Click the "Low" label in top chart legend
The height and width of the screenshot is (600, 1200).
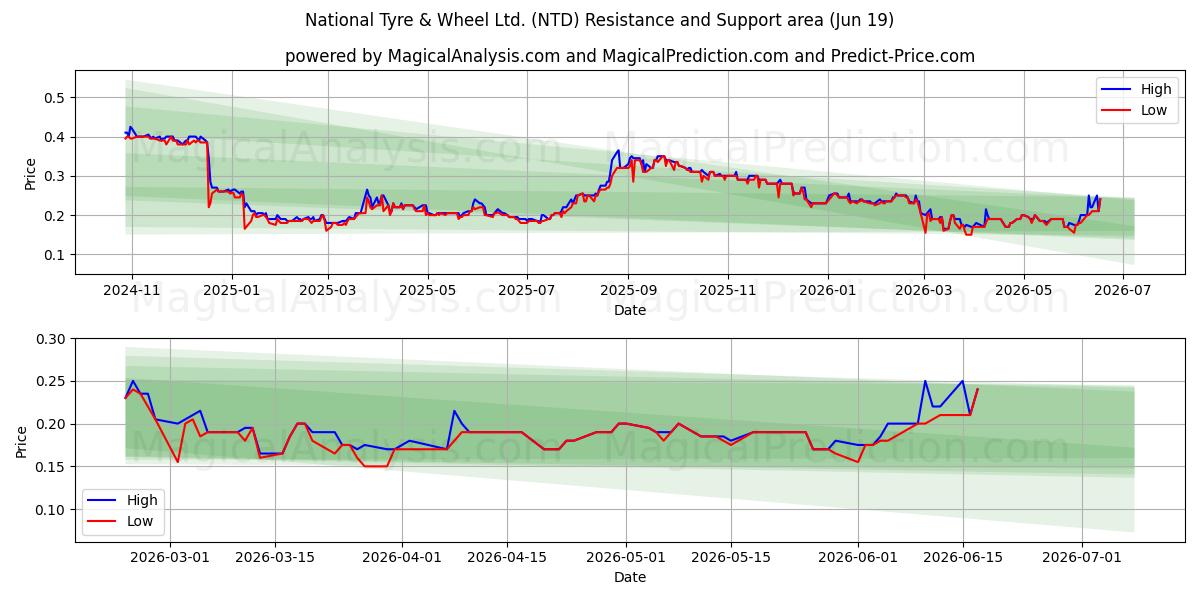click(1154, 110)
